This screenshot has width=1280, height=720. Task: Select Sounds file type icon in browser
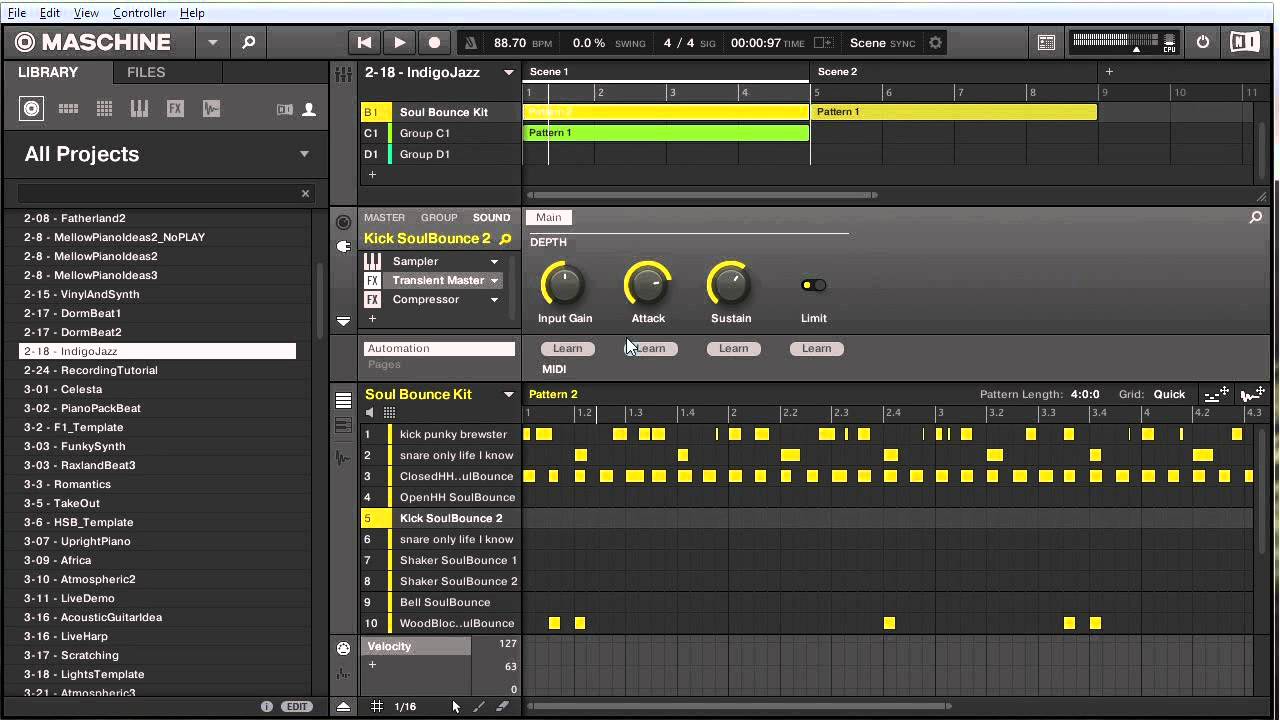[104, 109]
